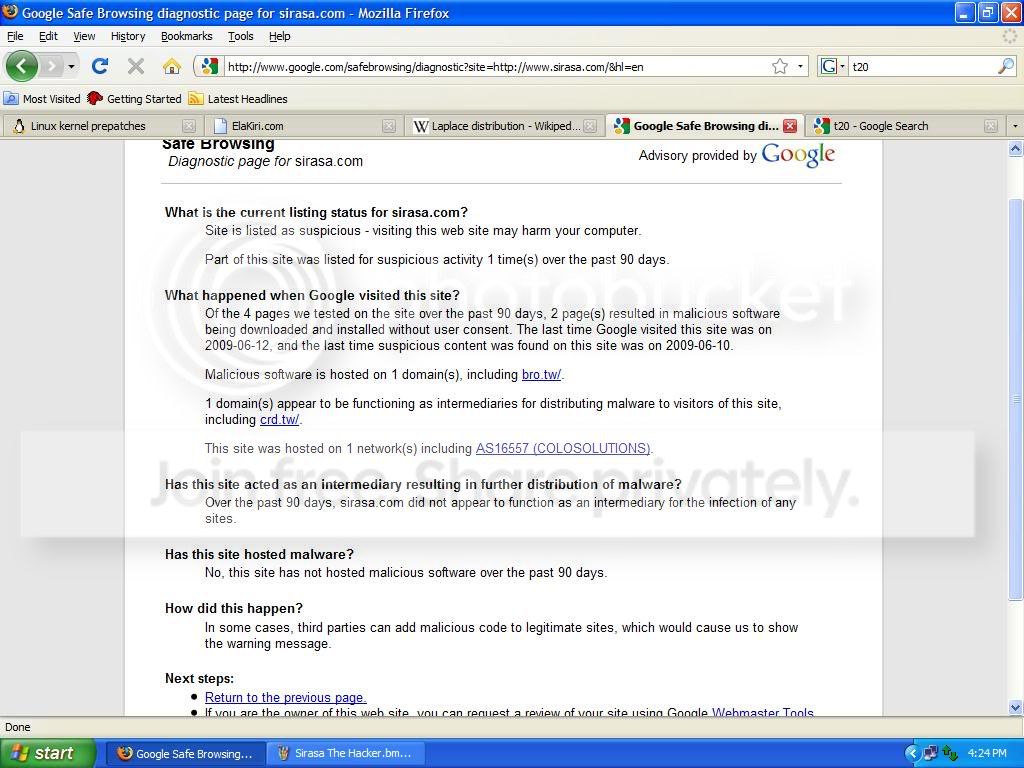The image size is (1024, 768).
Task: Select the Google Safe Browsing taskbar button
Action: pyautogui.click(x=185, y=754)
